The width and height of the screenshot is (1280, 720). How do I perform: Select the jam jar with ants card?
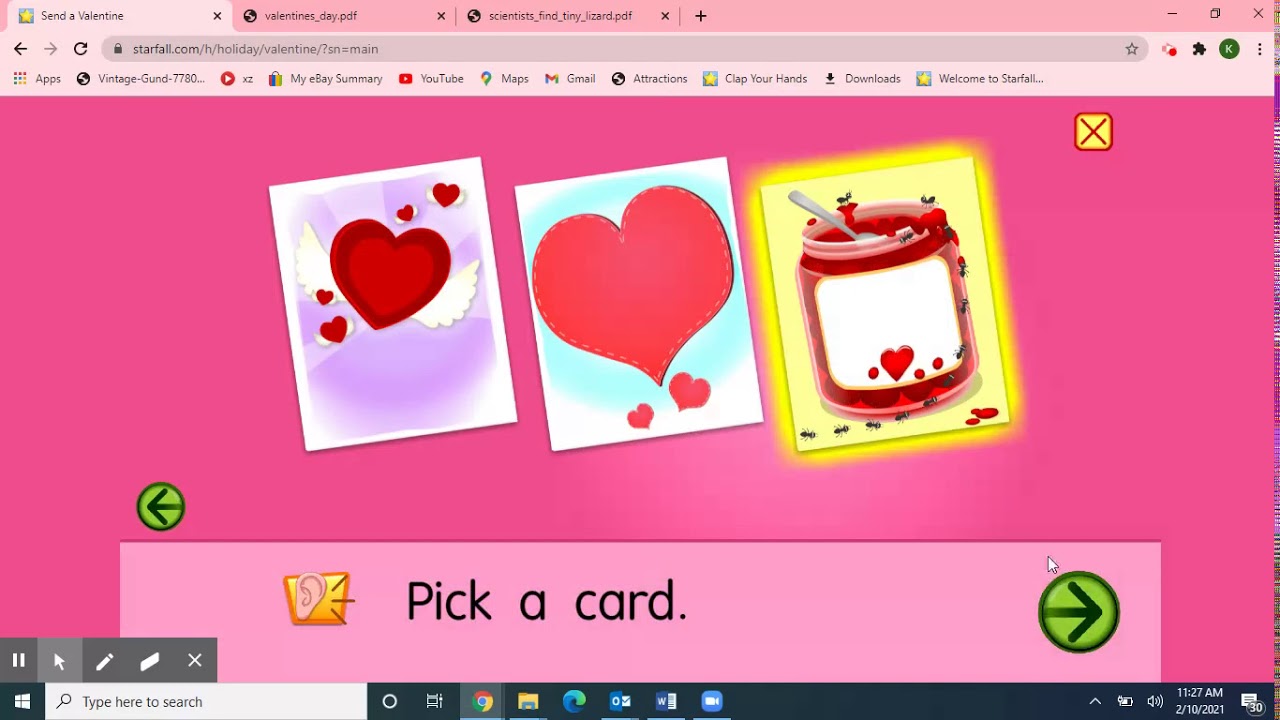point(885,304)
